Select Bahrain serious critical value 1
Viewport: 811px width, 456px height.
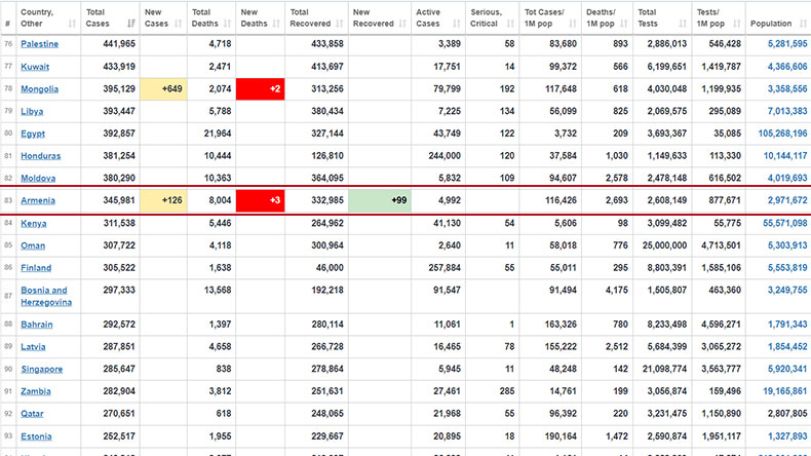click(512, 325)
